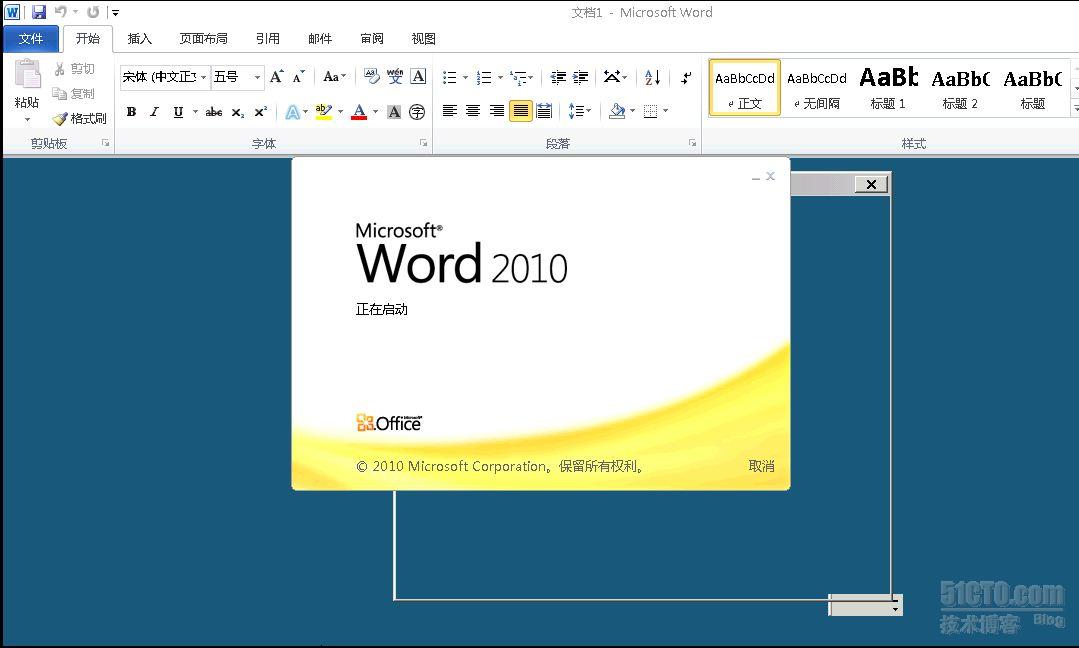The image size is (1079, 648).
Task: Click the Paste (粘贴) clipboard icon
Action: point(28,74)
